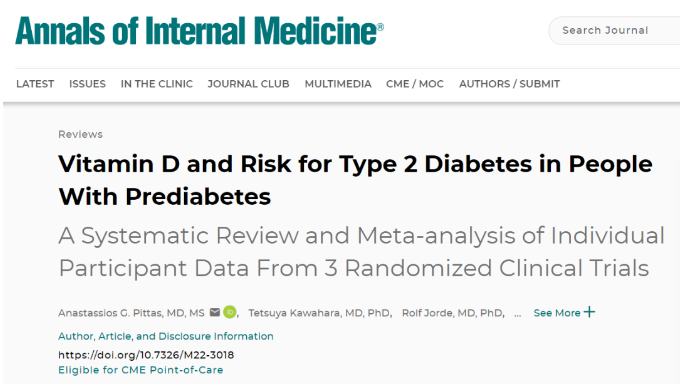The image size is (689, 390).
Task: Expand Author, Article, and Disclosure Information
Action: click(x=166, y=336)
